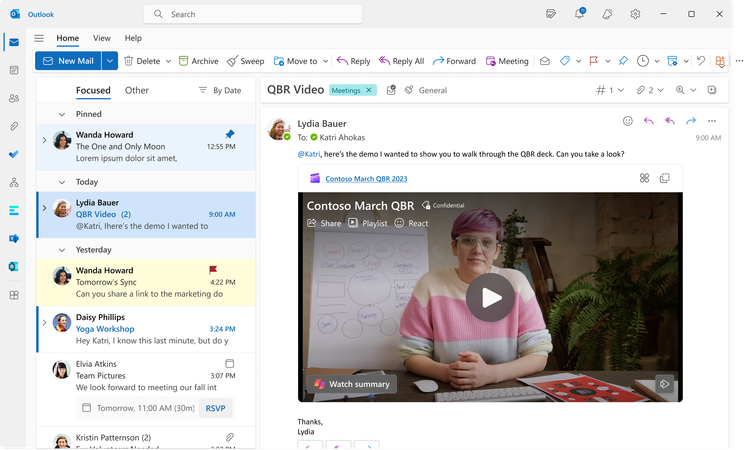The width and height of the screenshot is (750, 450).
Task: Click the Meeting toolbar button
Action: [507, 61]
